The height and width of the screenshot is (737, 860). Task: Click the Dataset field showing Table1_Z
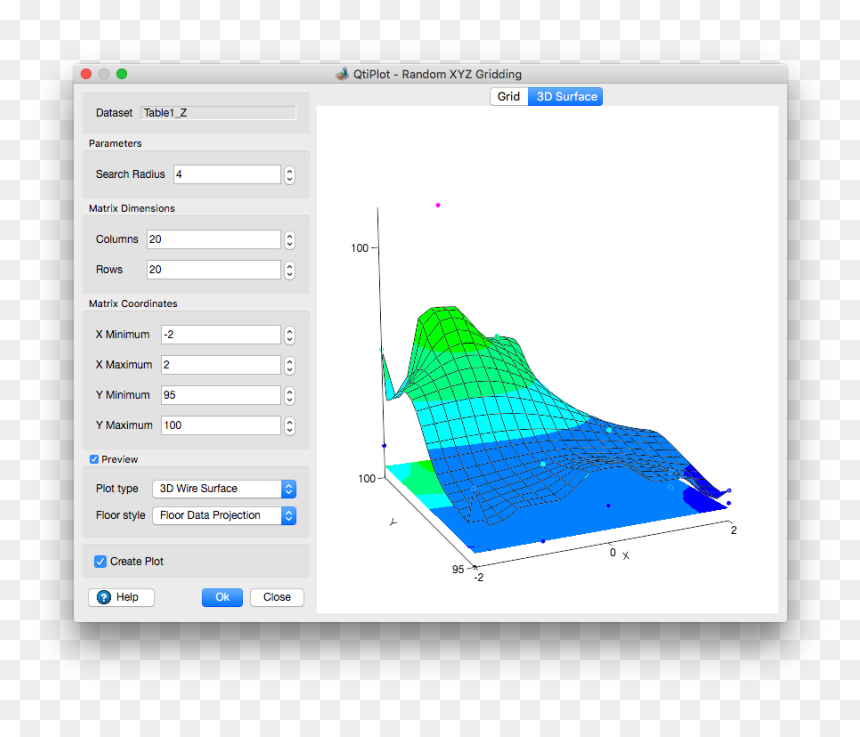[x=218, y=113]
